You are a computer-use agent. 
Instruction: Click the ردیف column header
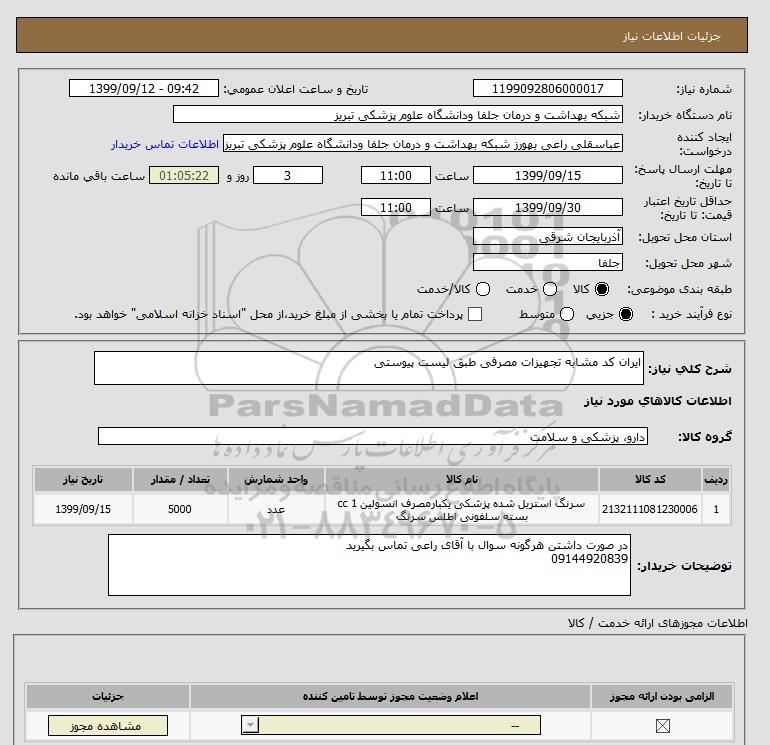(x=716, y=479)
